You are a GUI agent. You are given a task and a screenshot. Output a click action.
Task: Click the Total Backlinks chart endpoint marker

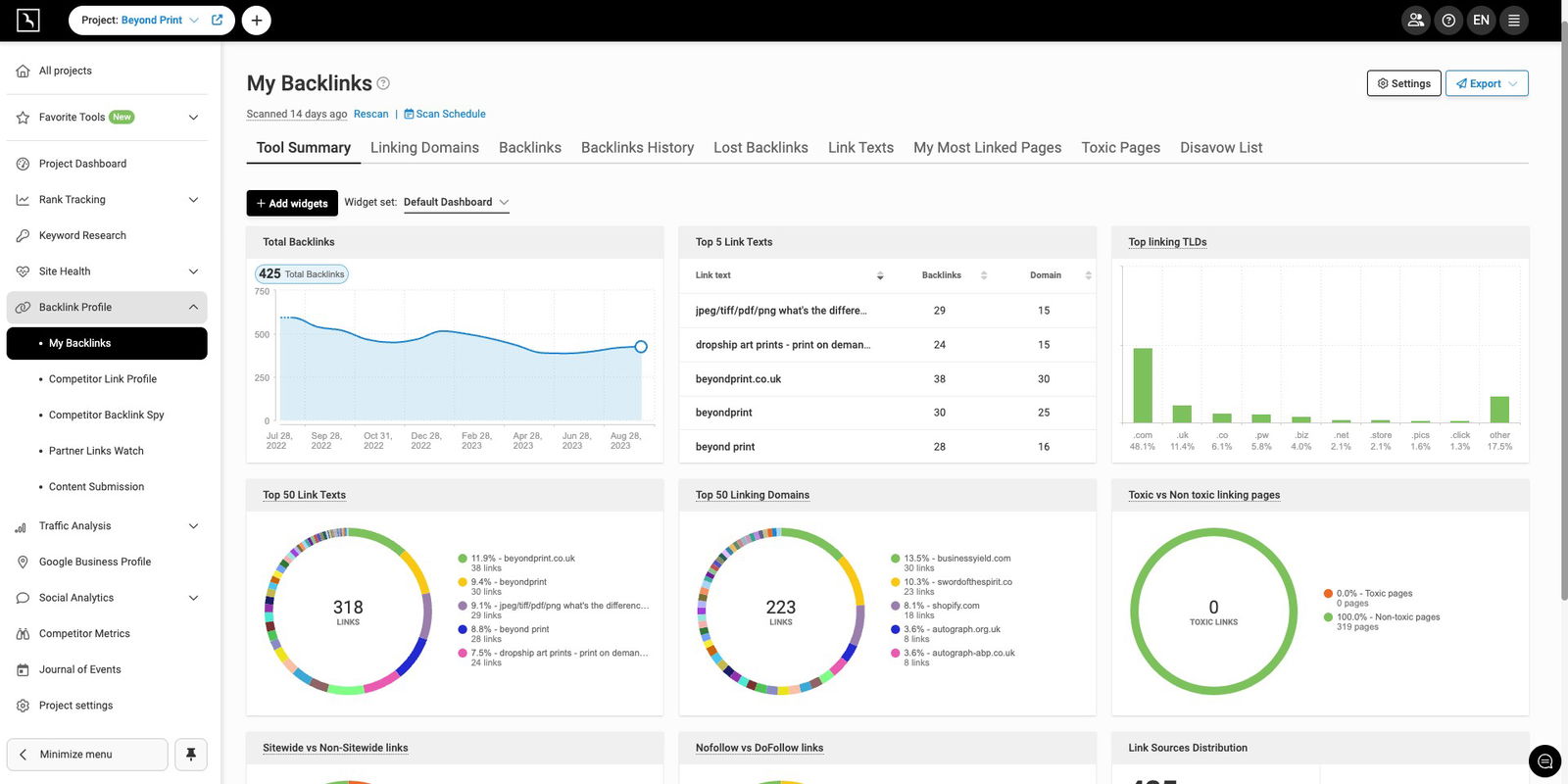(641, 347)
